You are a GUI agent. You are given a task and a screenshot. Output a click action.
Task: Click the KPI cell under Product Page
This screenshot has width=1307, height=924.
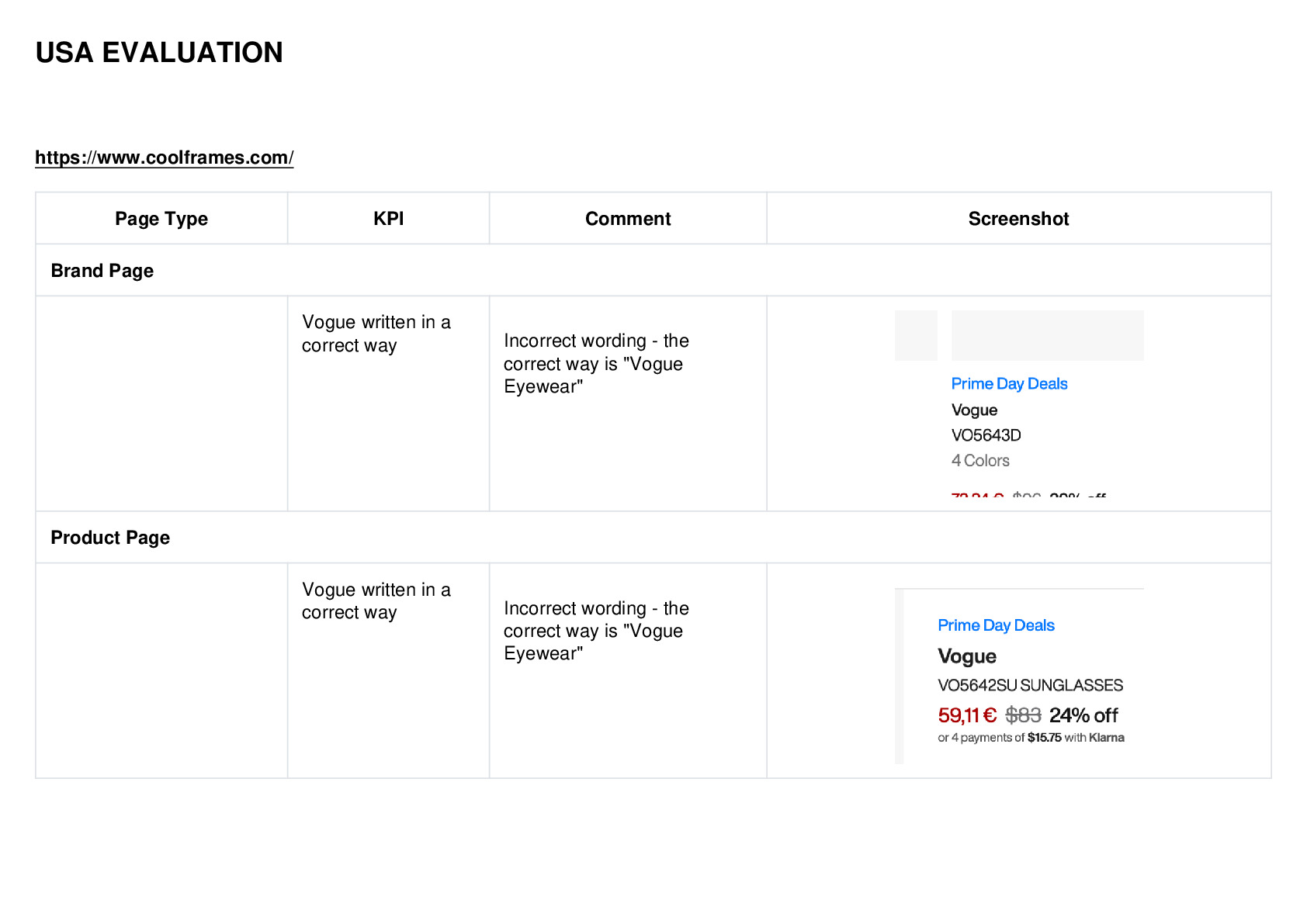[389, 670]
